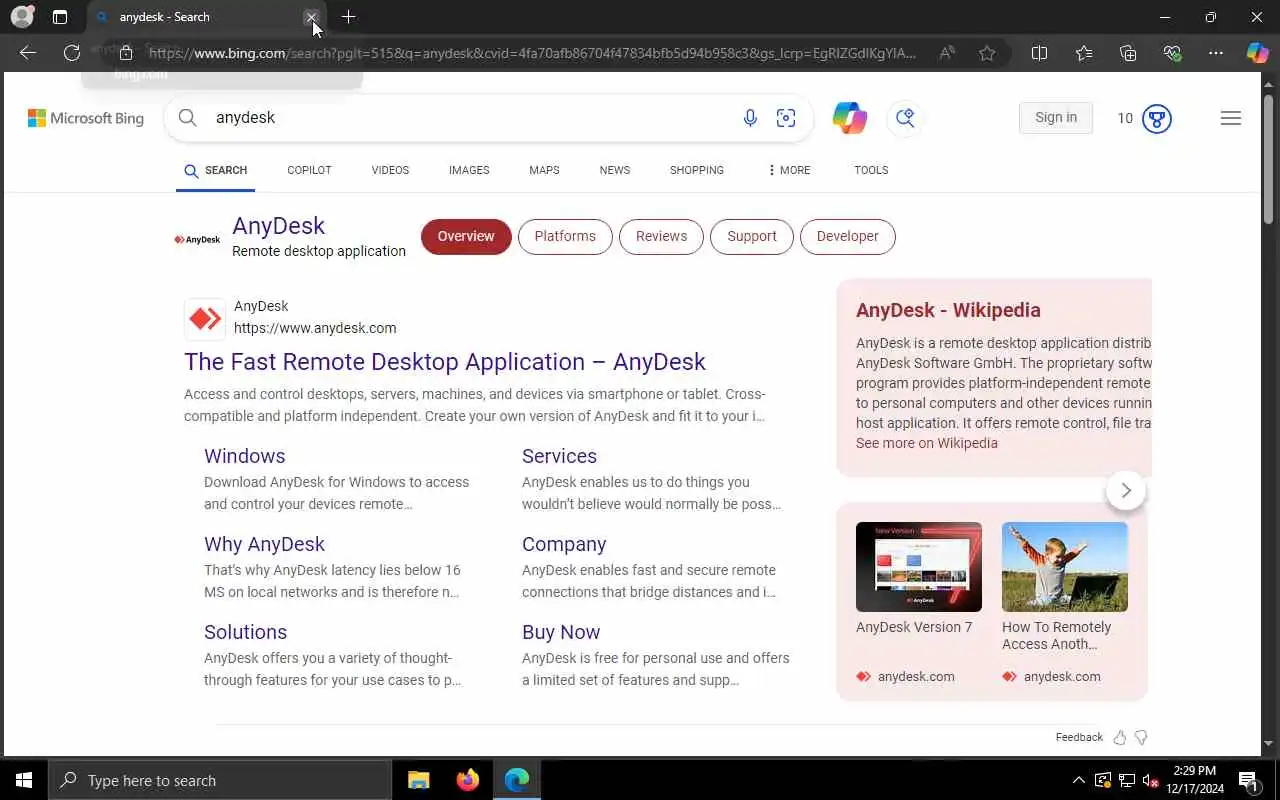Open the chat search icon
Screen dimensions: 1280x800
[x=906, y=118]
